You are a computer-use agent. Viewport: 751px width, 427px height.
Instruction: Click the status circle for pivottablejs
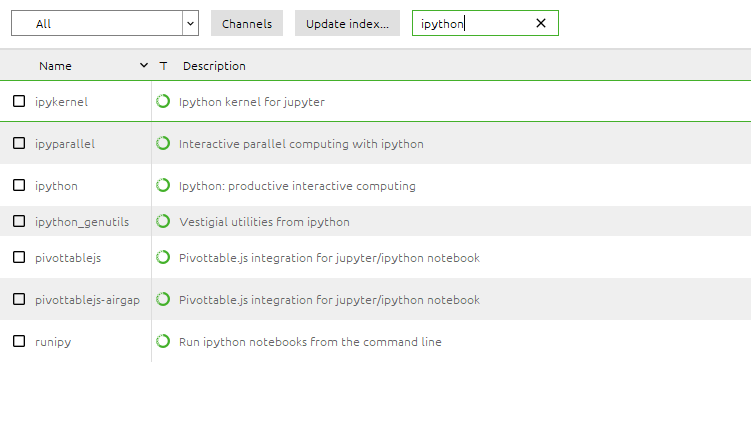163,257
